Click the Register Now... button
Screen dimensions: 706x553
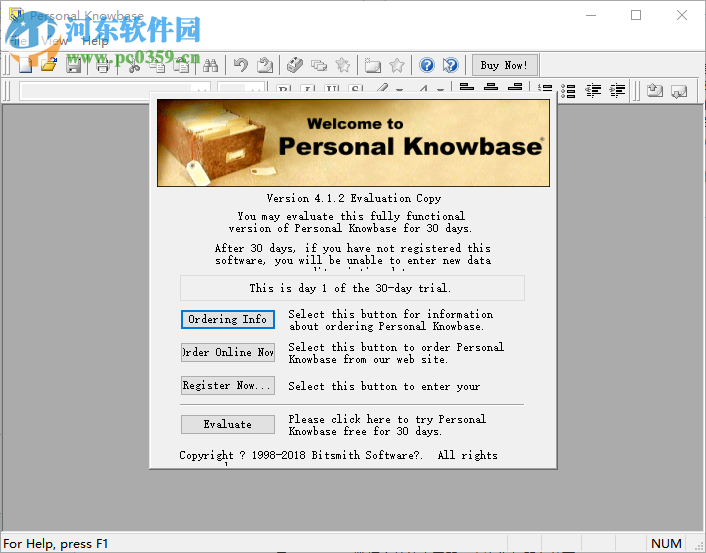pos(228,385)
